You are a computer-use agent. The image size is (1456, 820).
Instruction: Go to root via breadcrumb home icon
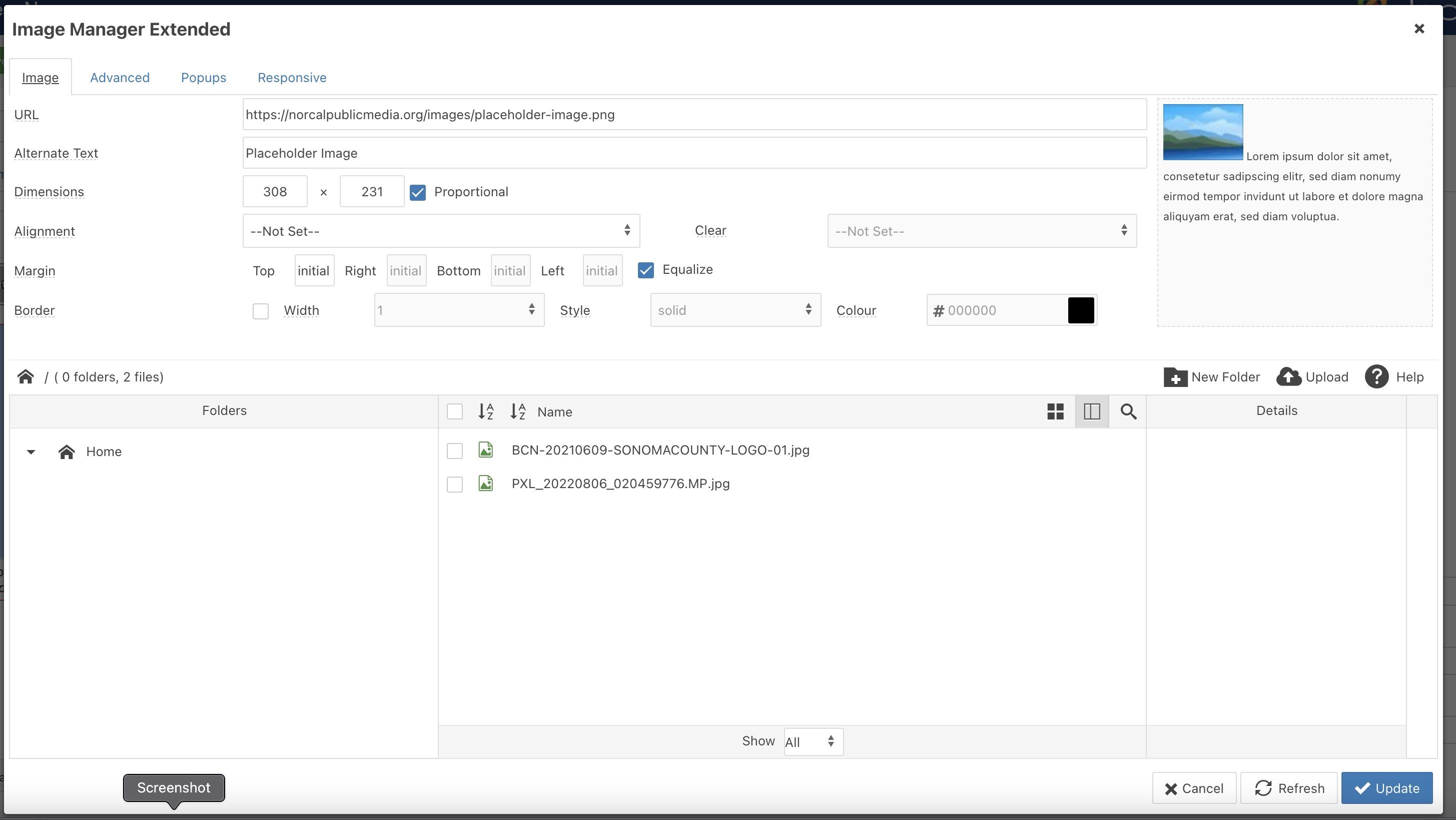point(26,377)
